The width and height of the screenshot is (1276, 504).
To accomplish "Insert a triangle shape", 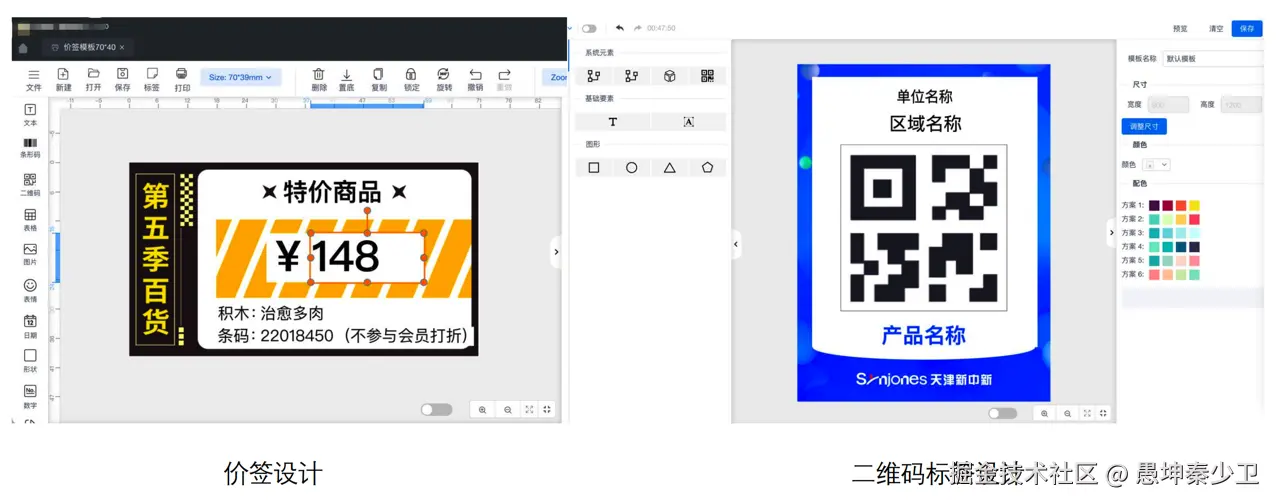I will (x=670, y=168).
